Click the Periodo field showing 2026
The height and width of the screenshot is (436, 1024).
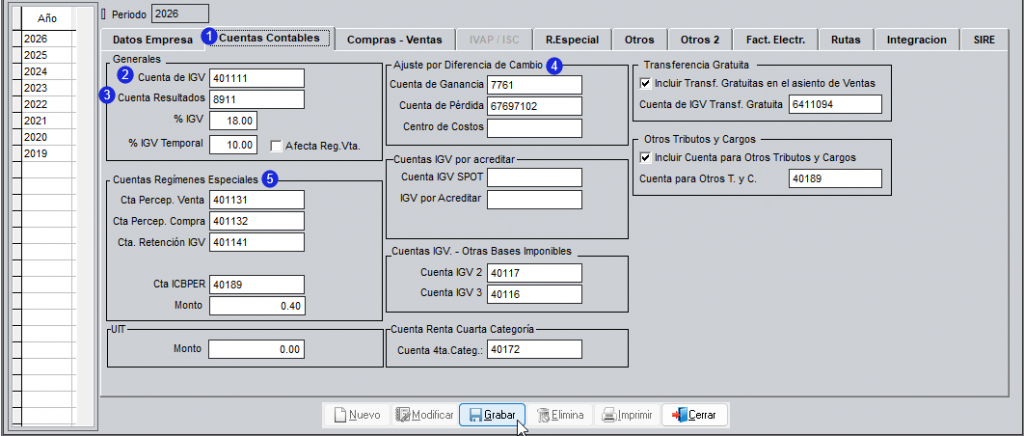(x=180, y=13)
